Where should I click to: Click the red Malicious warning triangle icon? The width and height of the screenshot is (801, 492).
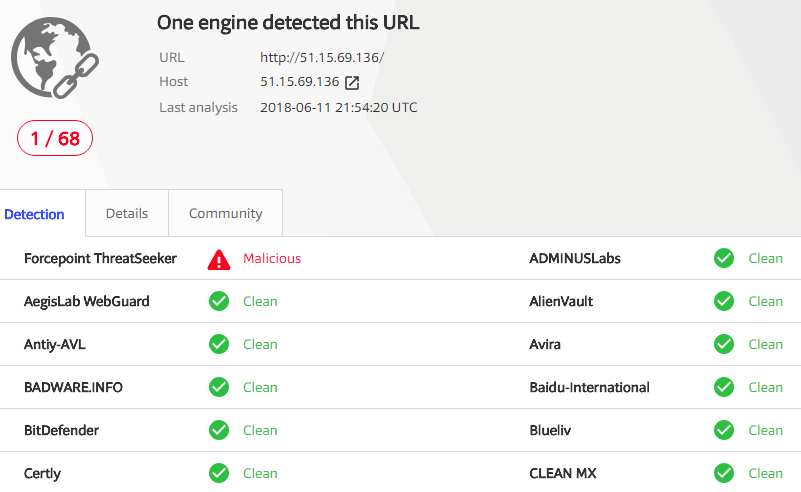(219, 259)
